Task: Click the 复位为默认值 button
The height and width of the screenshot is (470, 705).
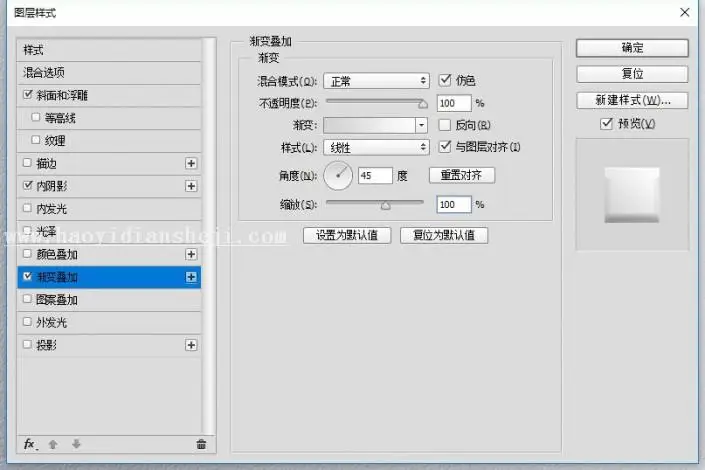Action: [444, 235]
